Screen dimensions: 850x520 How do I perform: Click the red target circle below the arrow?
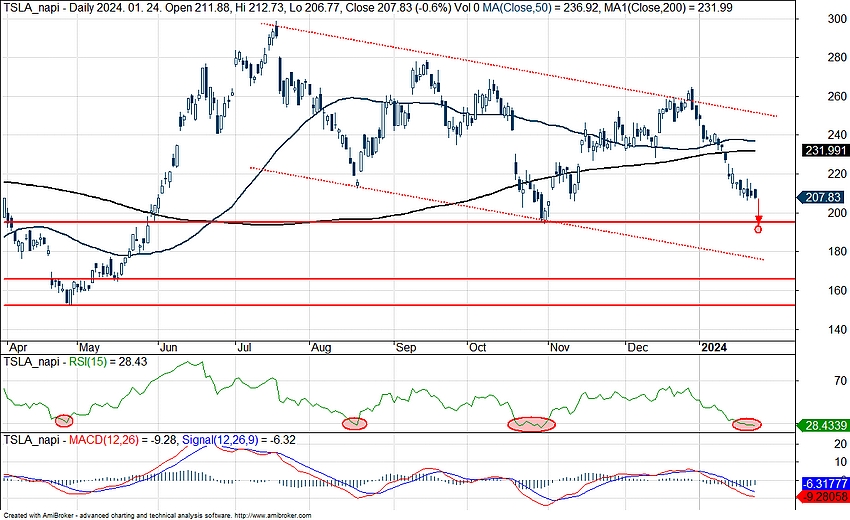tap(758, 230)
